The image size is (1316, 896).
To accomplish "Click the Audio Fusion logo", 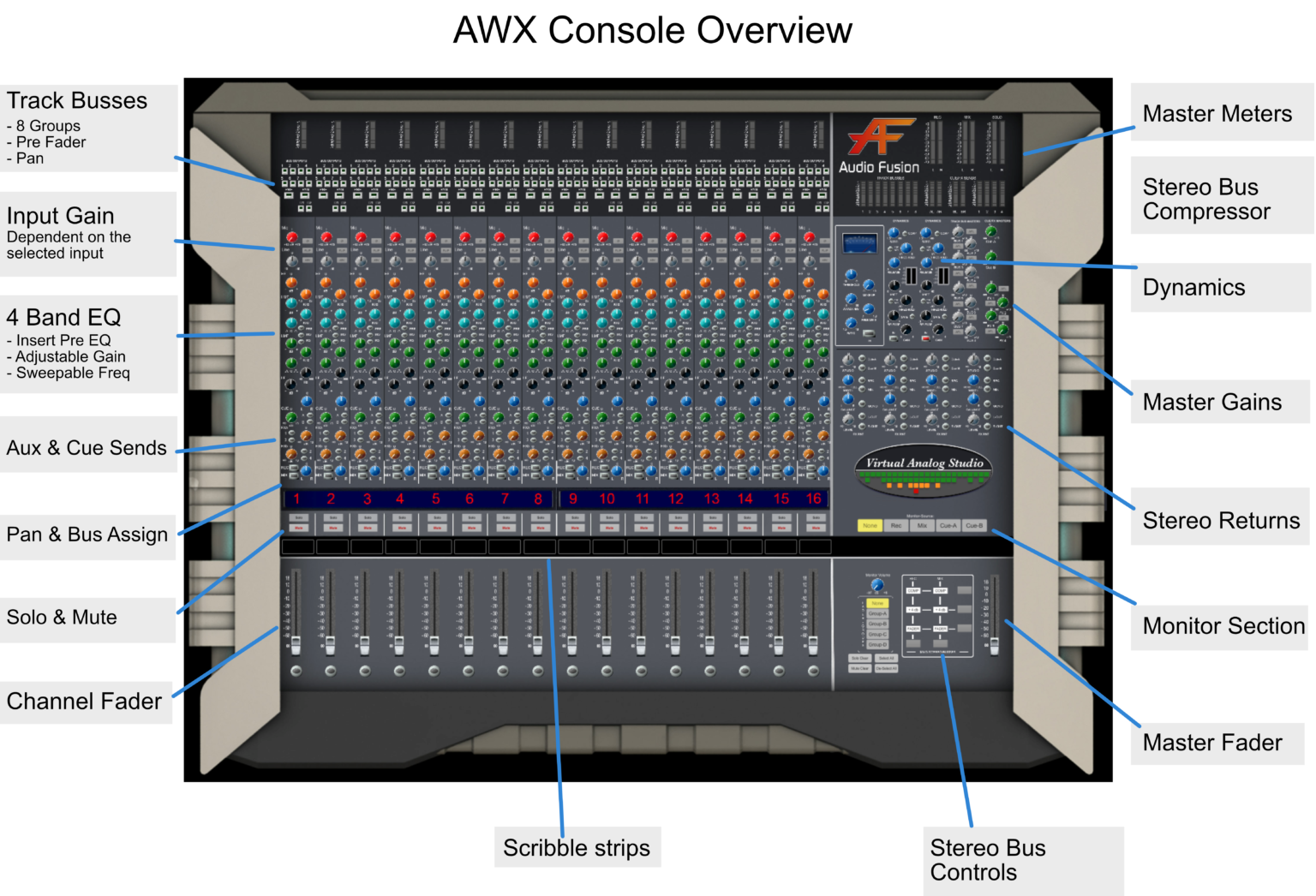I will click(x=880, y=146).
